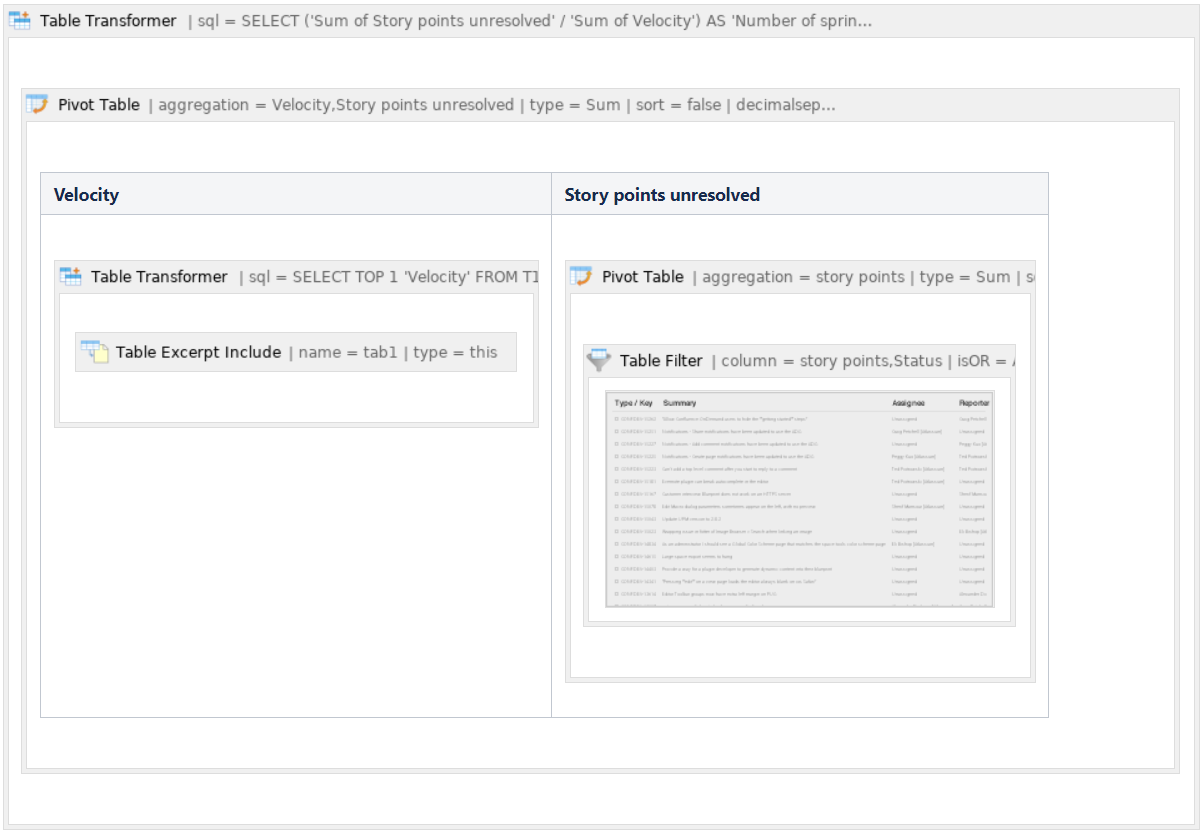Click the outer Table Transformer SQL parameter text
1203x835 pixels.
530,21
